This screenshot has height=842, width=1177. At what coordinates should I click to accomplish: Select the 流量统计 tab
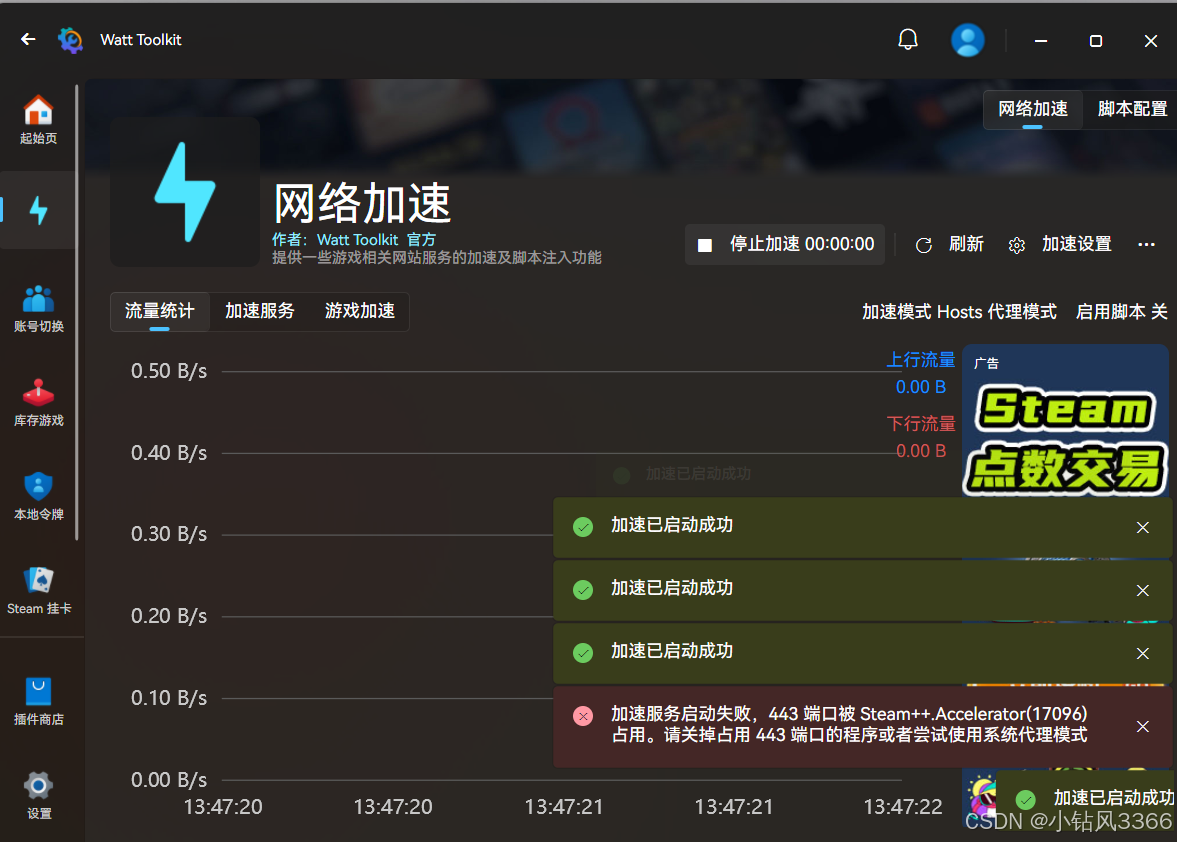[159, 311]
